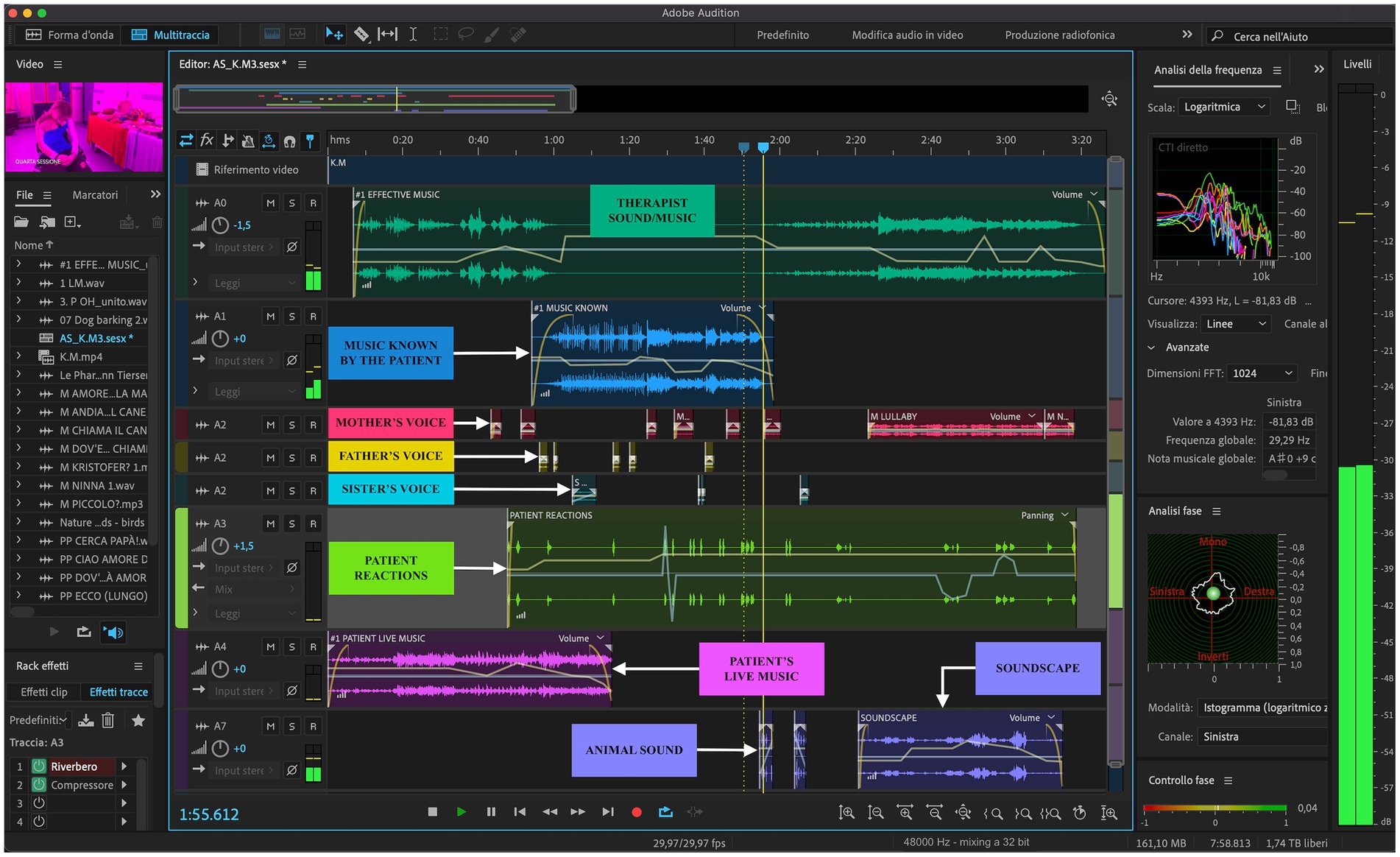Select the Razor cut tool
Screen dimensions: 1400x857
361,34
